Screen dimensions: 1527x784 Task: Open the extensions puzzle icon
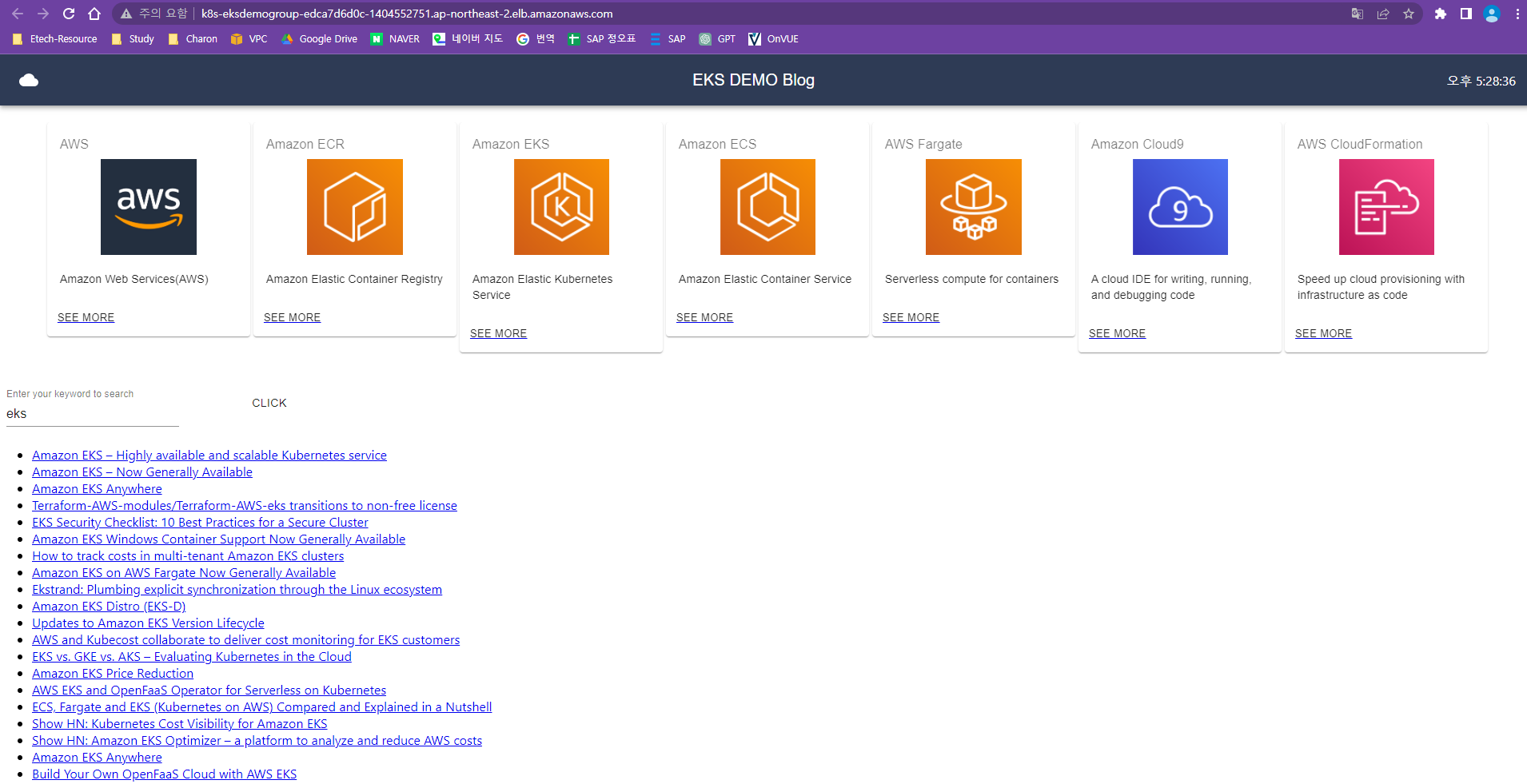click(x=1441, y=14)
